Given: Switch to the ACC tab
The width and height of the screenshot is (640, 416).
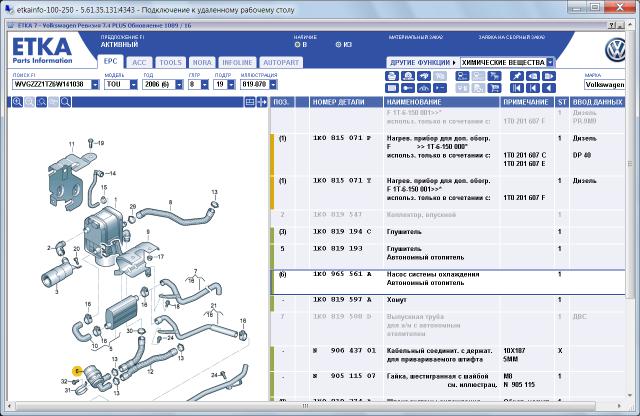Looking at the screenshot, I should pyautogui.click(x=139, y=62).
